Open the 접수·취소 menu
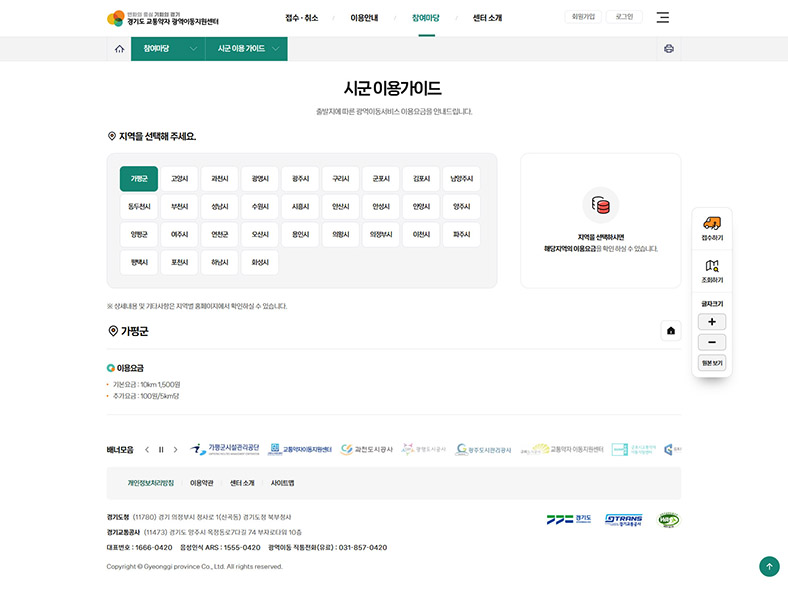Viewport: 788px width, 593px height. coord(301,18)
